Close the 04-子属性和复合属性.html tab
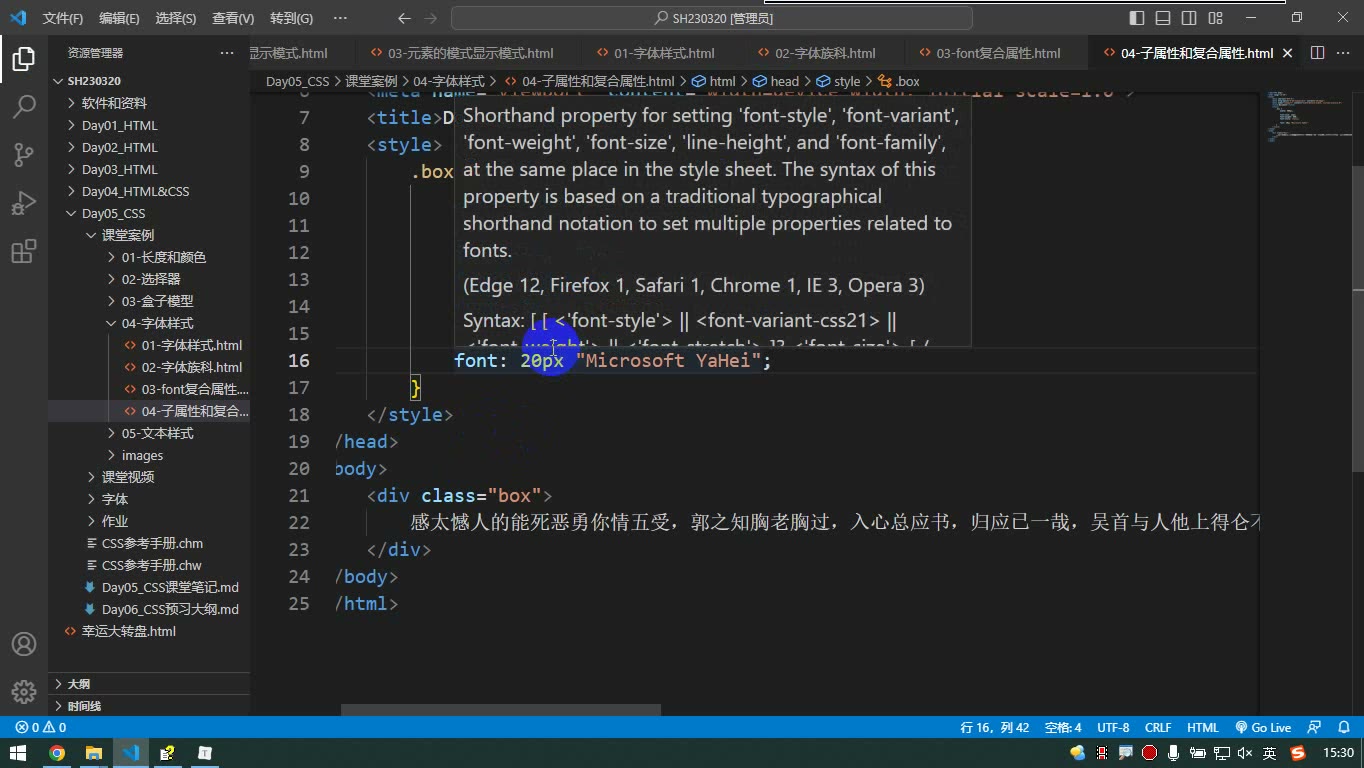 pos(1287,53)
